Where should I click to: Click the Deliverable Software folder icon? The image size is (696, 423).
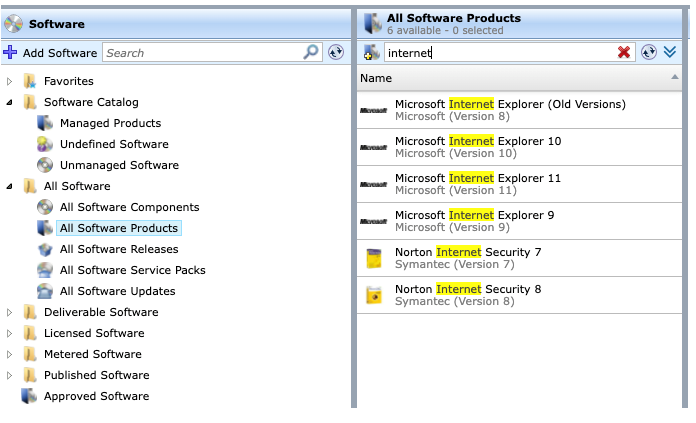point(30,312)
